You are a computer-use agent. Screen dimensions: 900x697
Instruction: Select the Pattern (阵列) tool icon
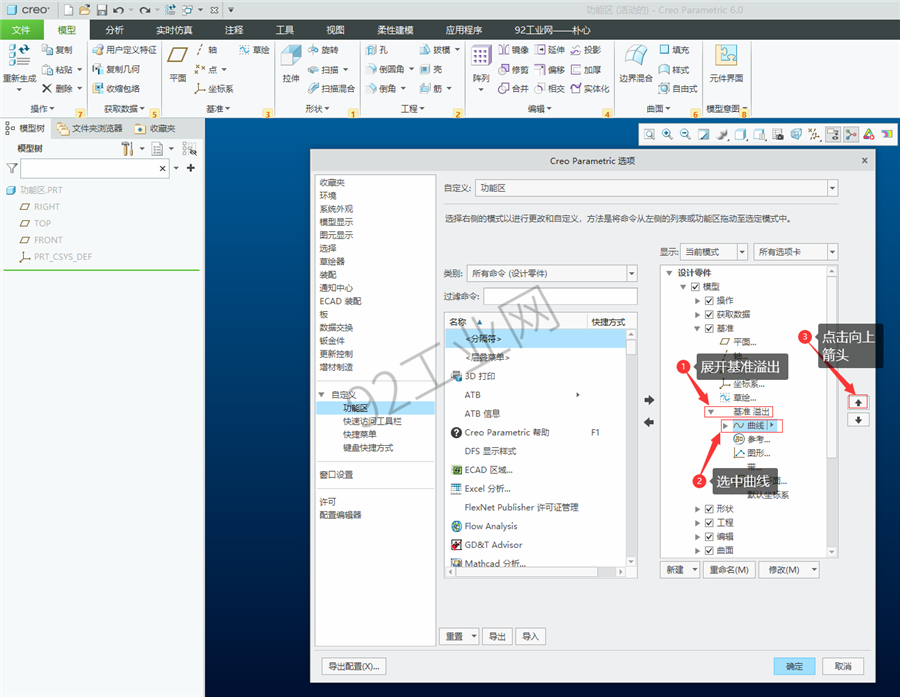pyautogui.click(x=480, y=56)
